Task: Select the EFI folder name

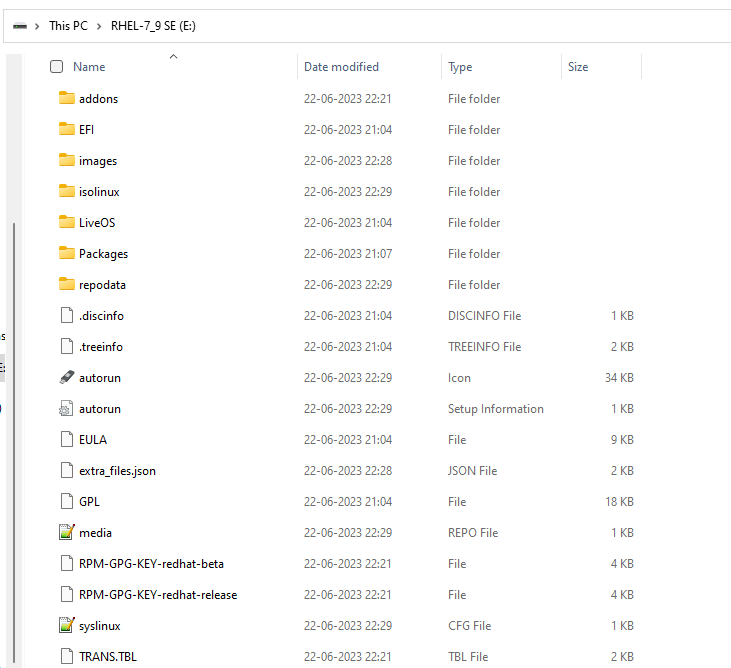Action: pyautogui.click(x=86, y=130)
